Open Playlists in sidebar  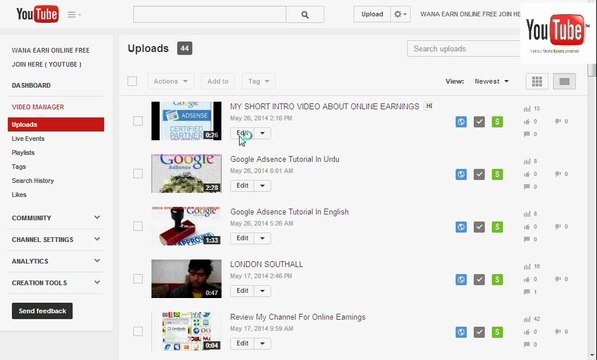23,153
